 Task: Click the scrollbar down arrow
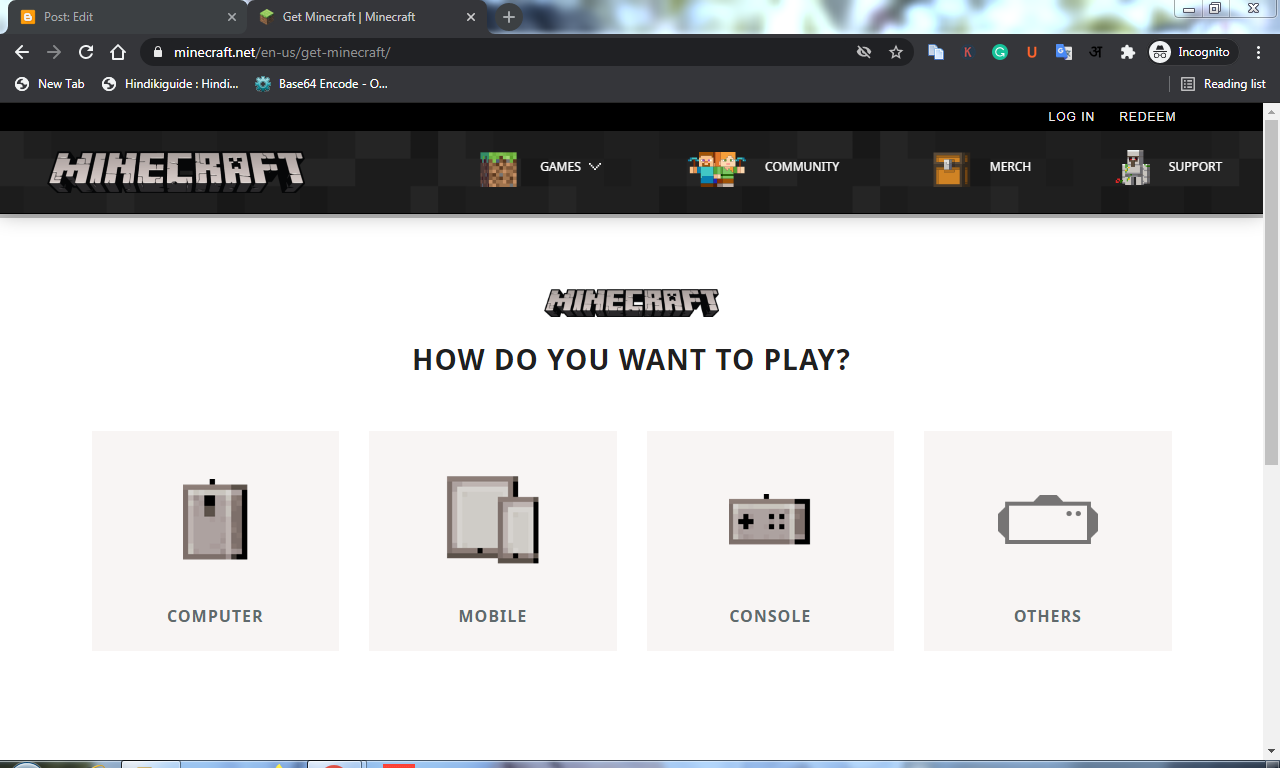coord(1271,751)
